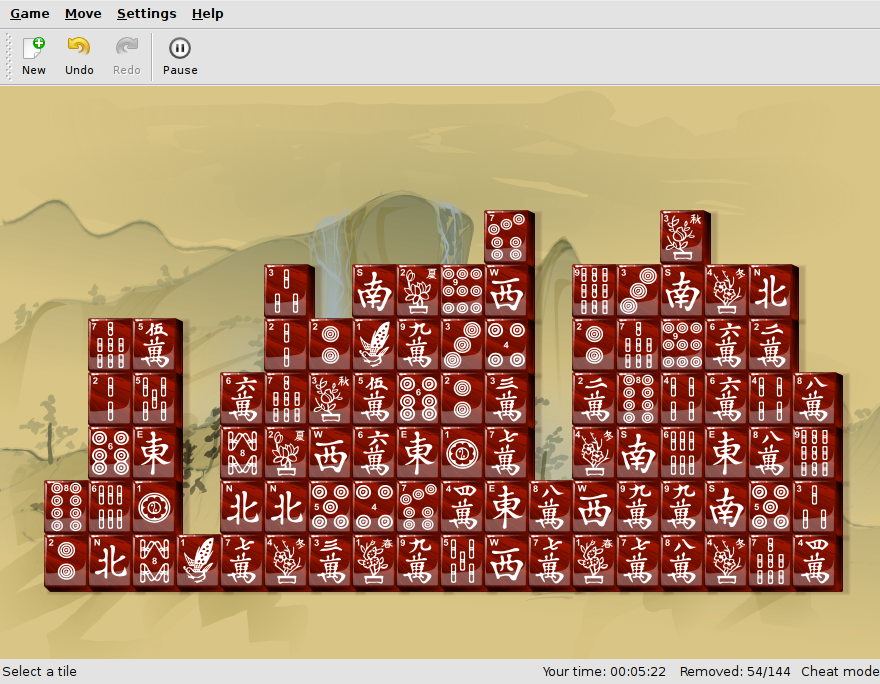Open the Help menu
The image size is (880, 684).
point(207,14)
